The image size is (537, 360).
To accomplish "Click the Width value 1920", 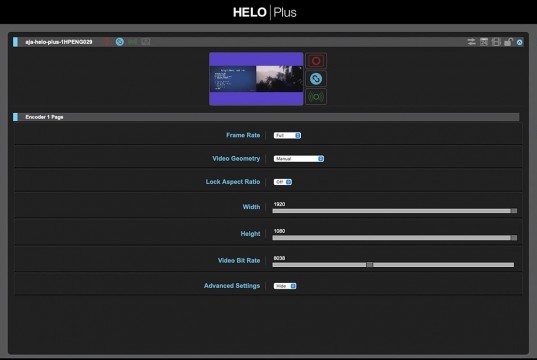I will point(279,204).
